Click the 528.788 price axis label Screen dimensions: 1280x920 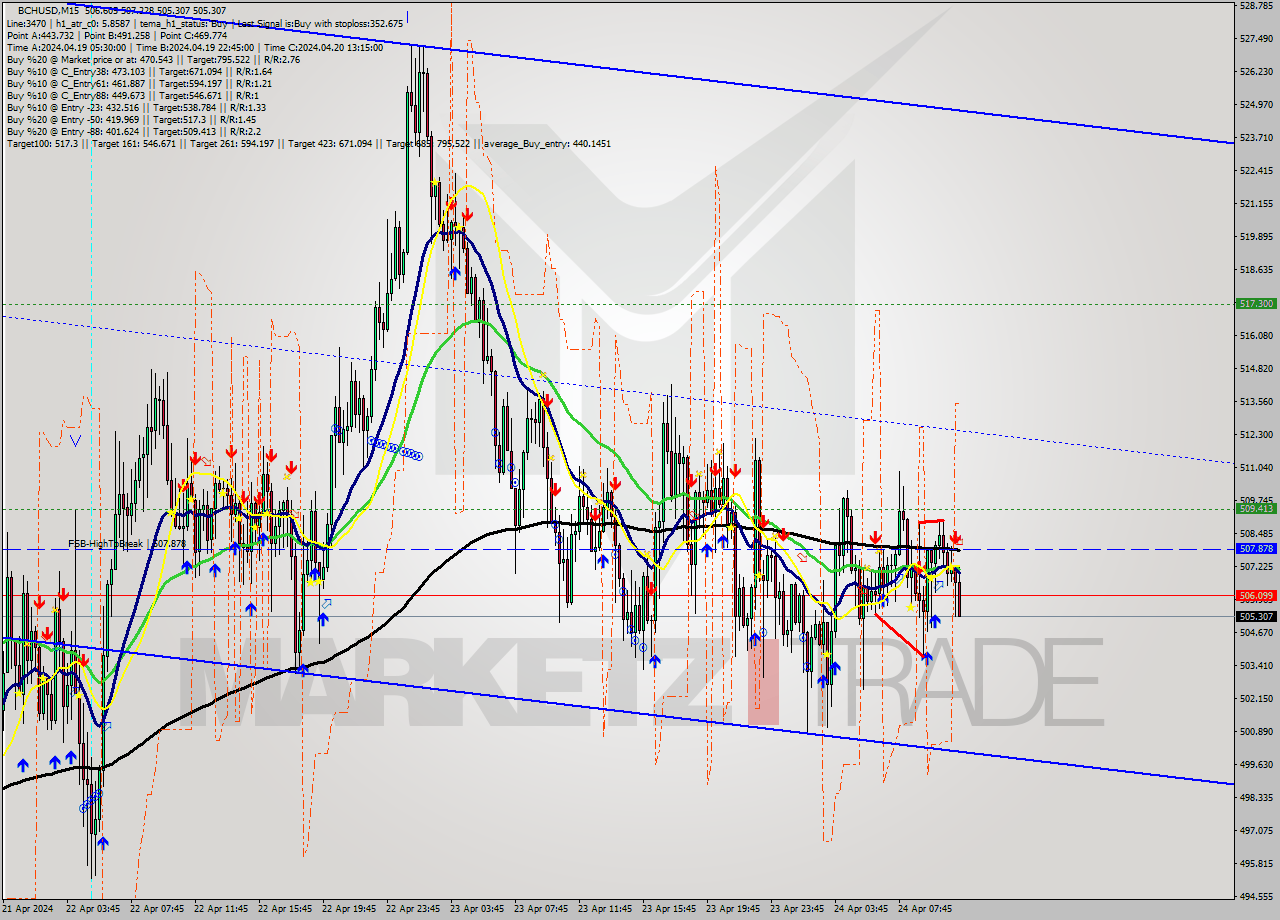click(1255, 6)
